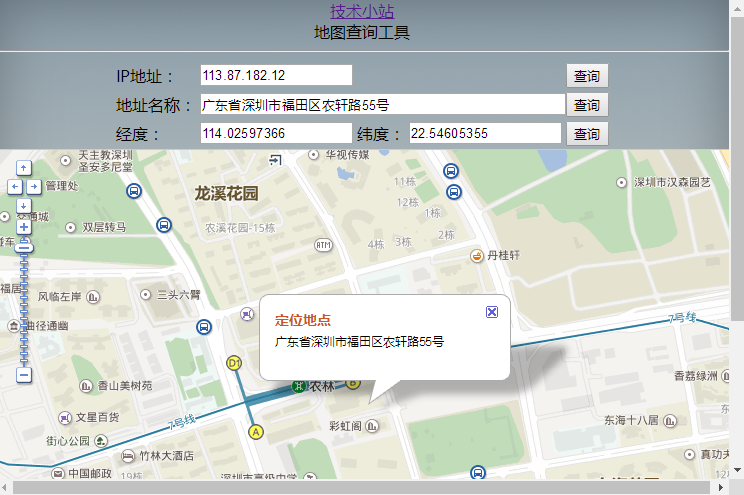Click the 龙溪花园 map label
744x495 pixels.
coord(226,194)
